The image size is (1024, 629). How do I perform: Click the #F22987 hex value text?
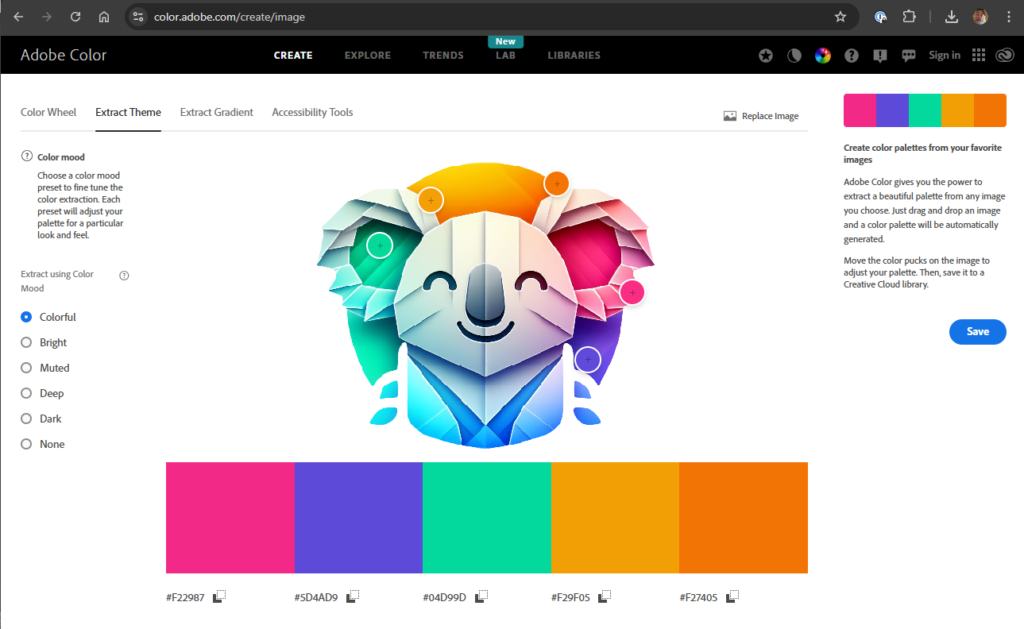tap(185, 597)
